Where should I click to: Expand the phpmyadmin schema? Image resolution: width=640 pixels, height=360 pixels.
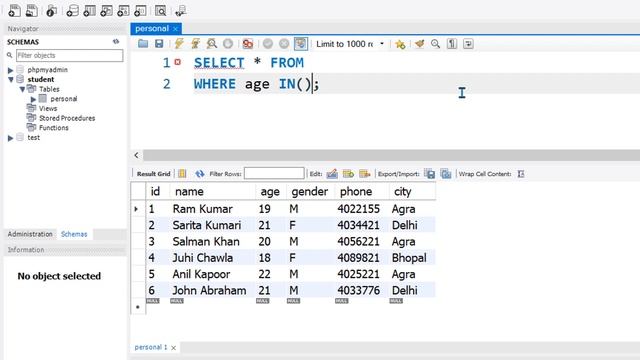click(x=11, y=70)
